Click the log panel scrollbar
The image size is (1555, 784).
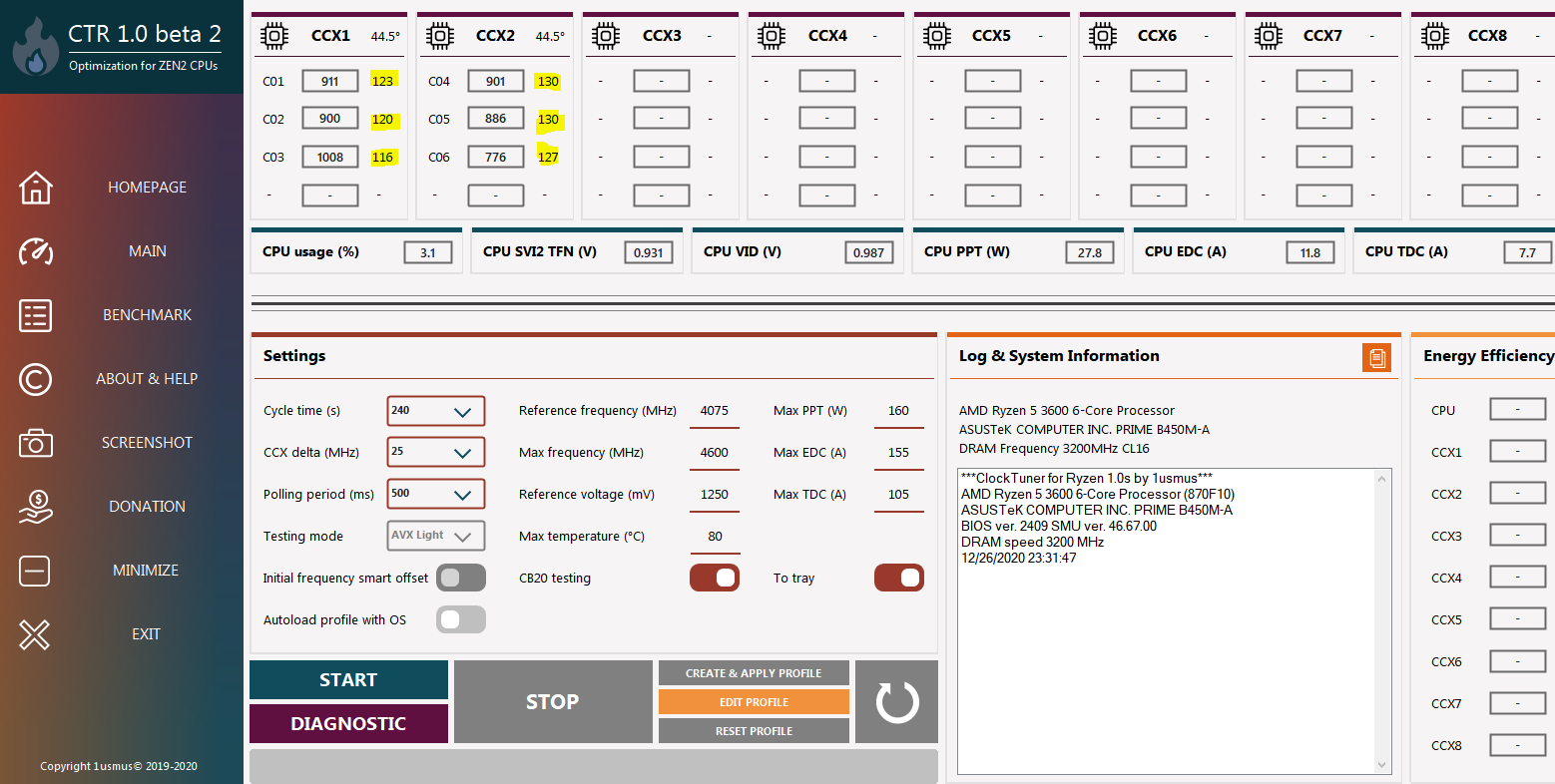pos(1382,621)
